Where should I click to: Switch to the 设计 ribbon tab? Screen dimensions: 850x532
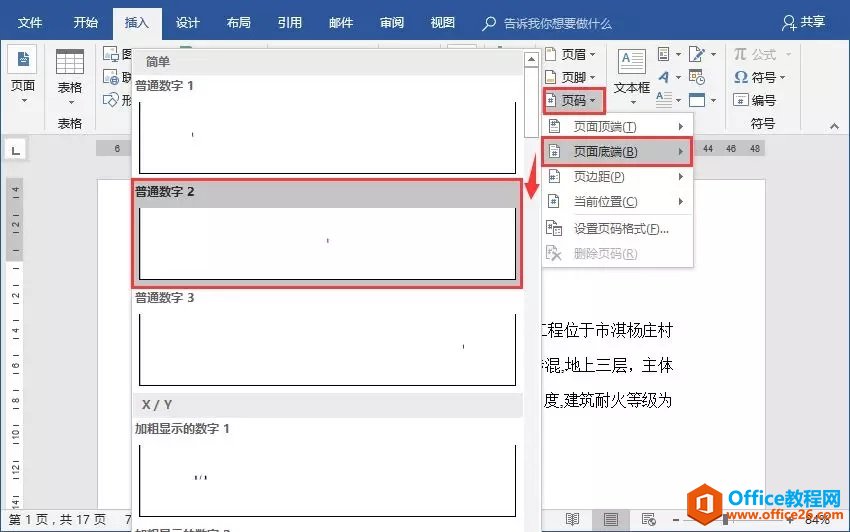(x=188, y=23)
